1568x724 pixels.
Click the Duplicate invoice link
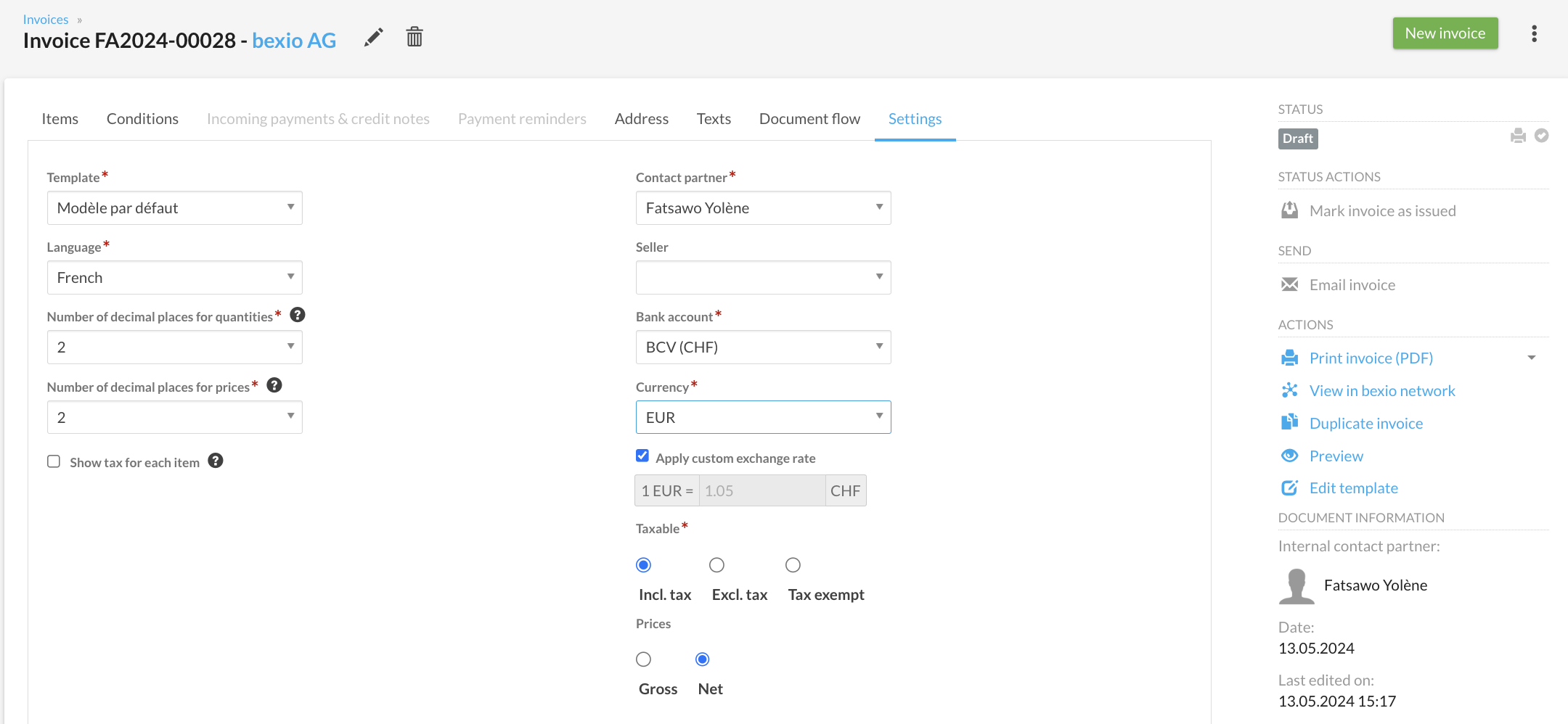pyautogui.click(x=1366, y=424)
